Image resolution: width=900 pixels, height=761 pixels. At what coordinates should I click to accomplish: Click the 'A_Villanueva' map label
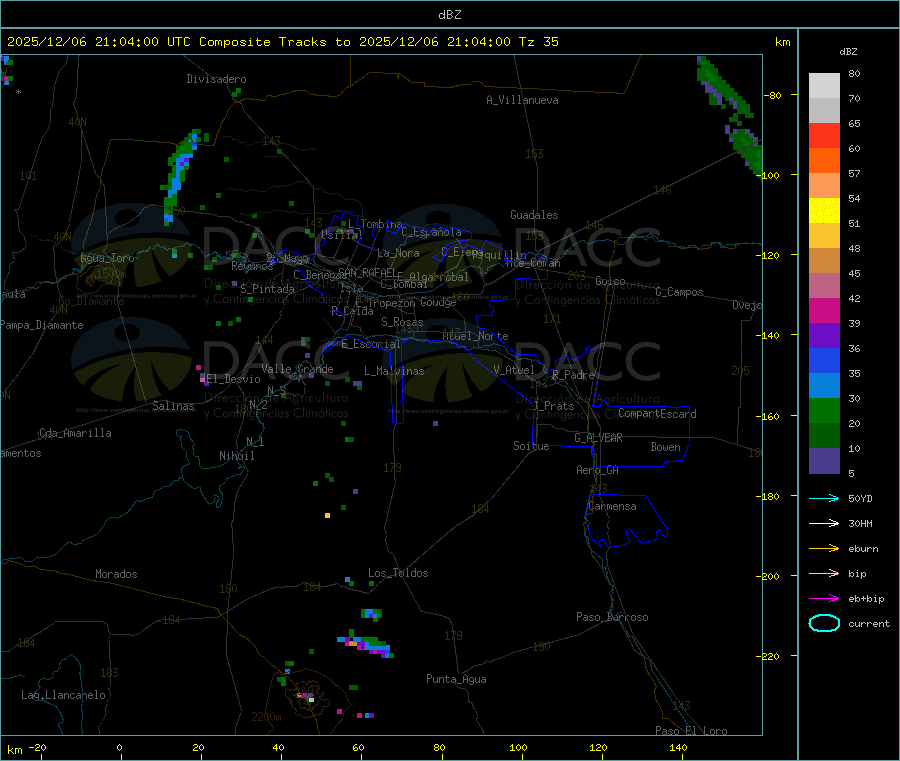[522, 100]
